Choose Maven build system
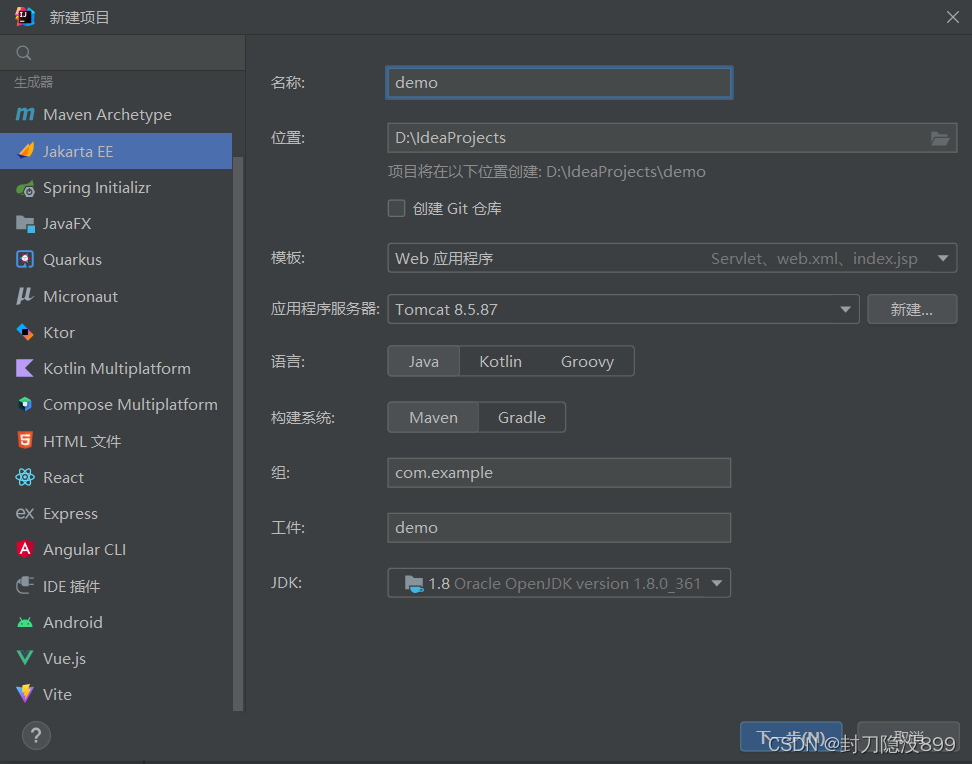The width and height of the screenshot is (972, 764). click(433, 417)
